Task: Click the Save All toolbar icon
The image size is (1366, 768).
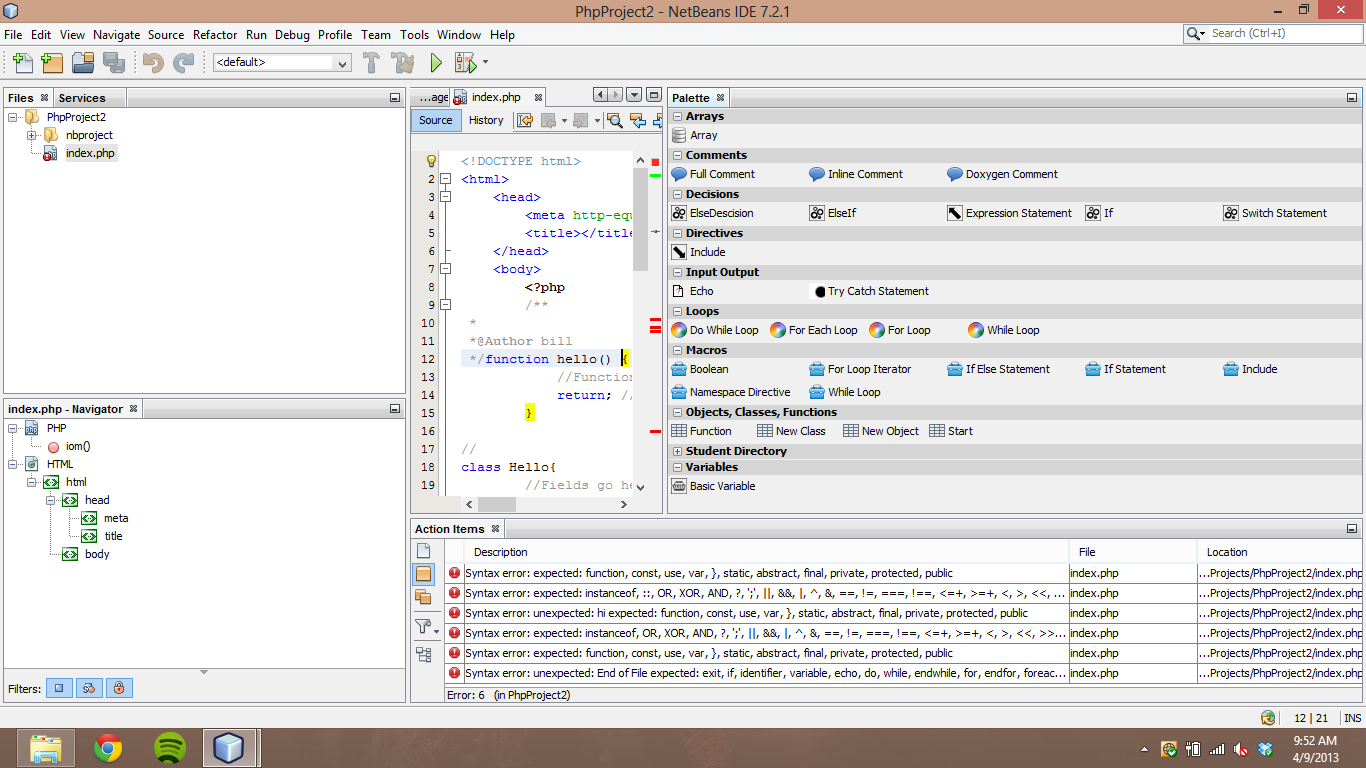Action: [x=114, y=63]
